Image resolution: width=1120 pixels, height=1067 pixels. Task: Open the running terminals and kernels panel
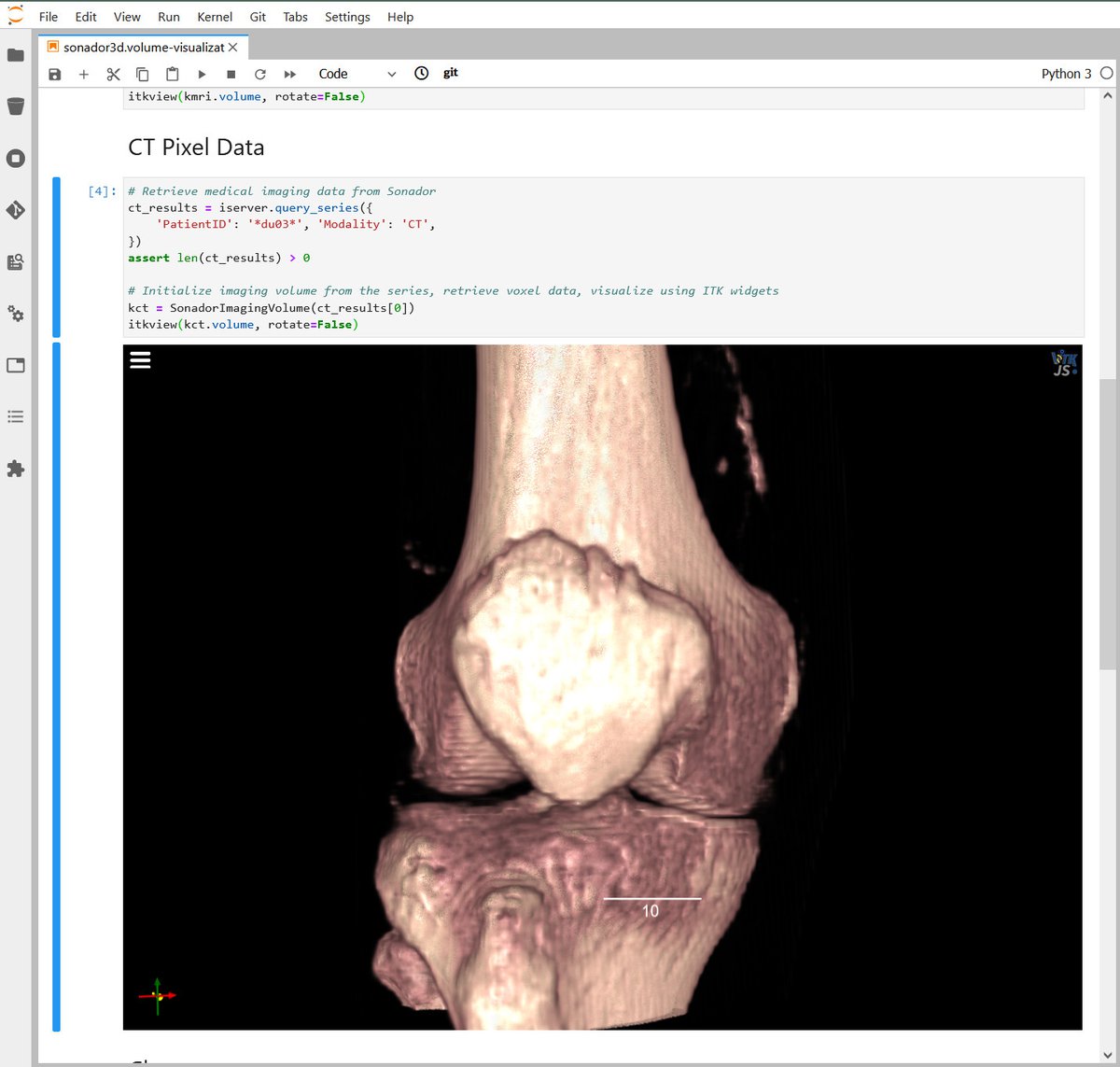click(x=15, y=158)
